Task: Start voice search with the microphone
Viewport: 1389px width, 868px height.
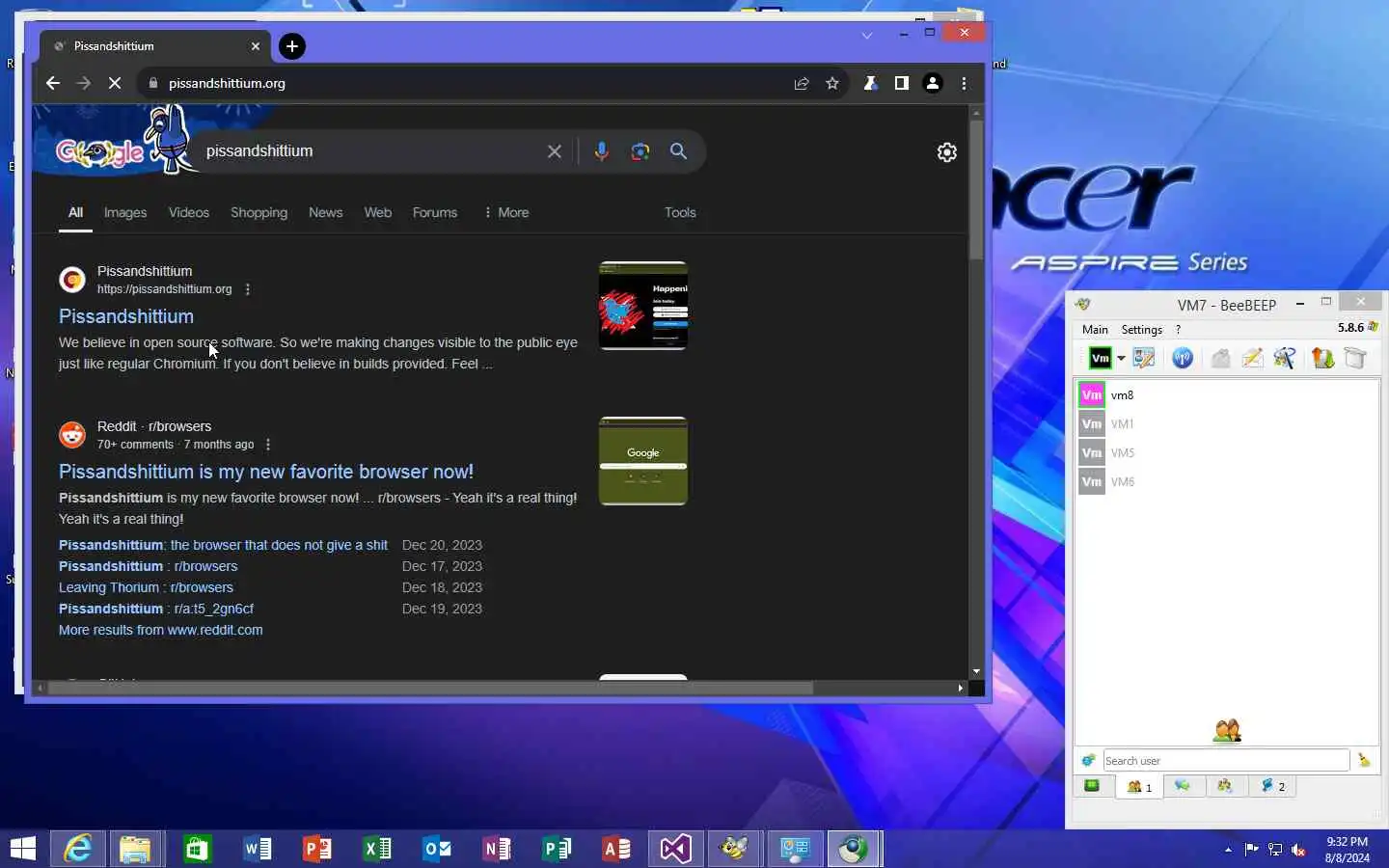Action: (x=601, y=151)
